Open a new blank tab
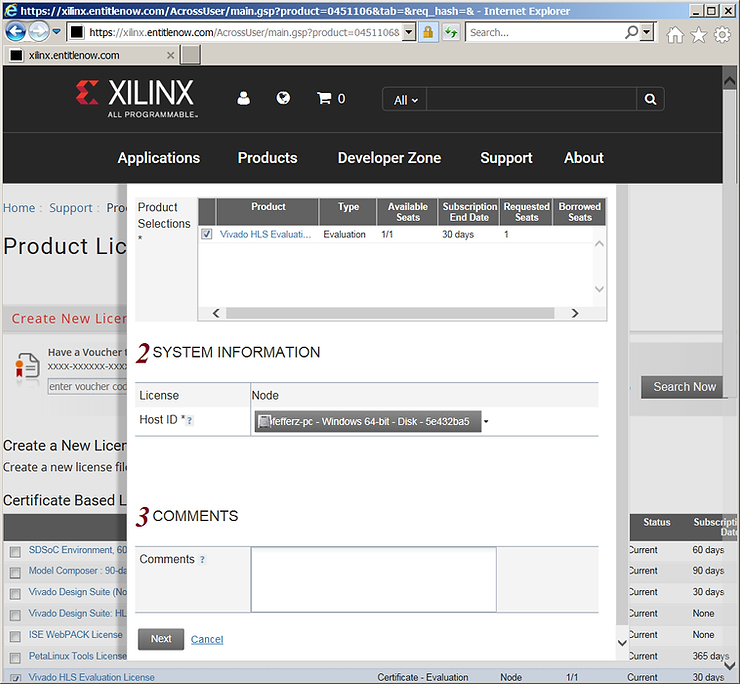740x684 pixels. [x=191, y=55]
